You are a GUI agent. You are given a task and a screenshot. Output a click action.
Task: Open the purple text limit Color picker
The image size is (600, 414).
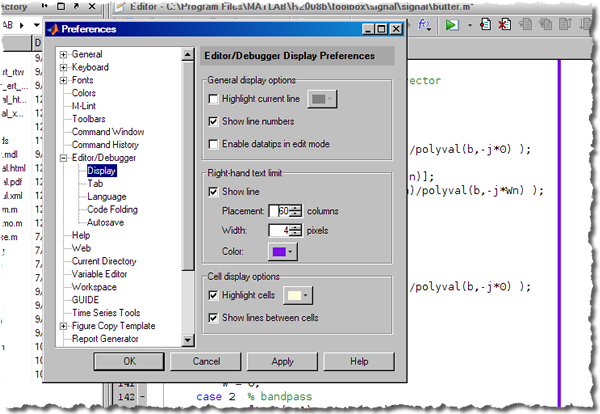[x=283, y=251]
